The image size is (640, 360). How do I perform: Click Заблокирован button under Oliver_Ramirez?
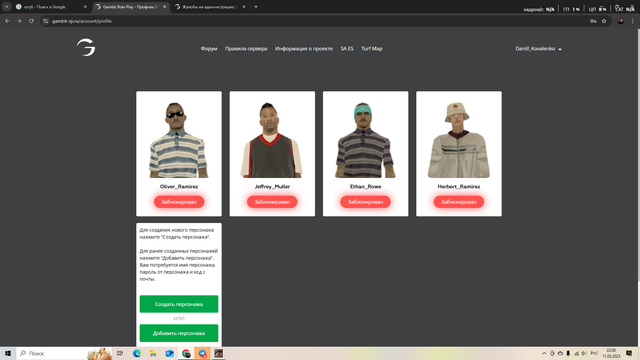pyautogui.click(x=179, y=202)
